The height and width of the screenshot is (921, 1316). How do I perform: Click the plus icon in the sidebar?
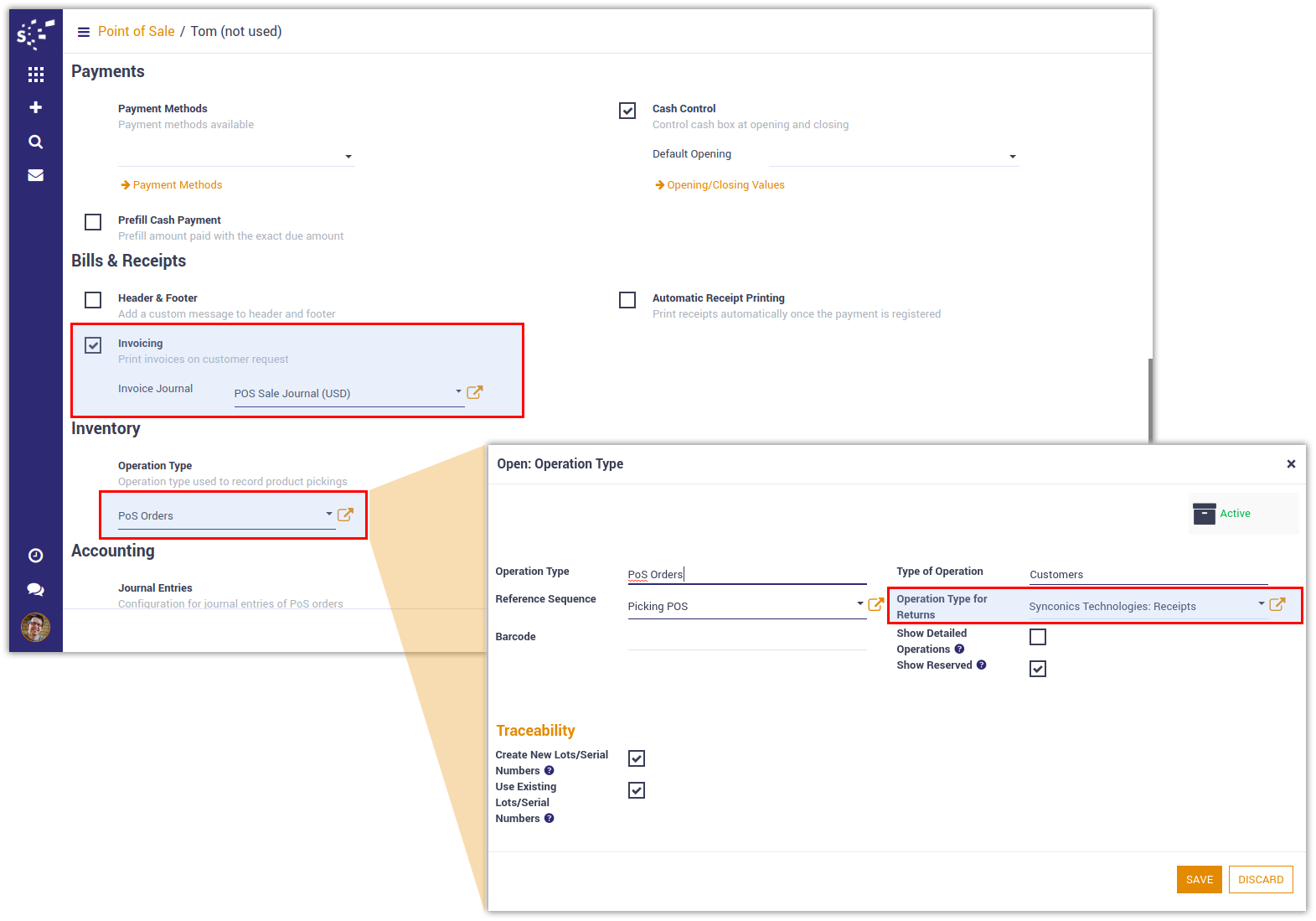coord(35,107)
